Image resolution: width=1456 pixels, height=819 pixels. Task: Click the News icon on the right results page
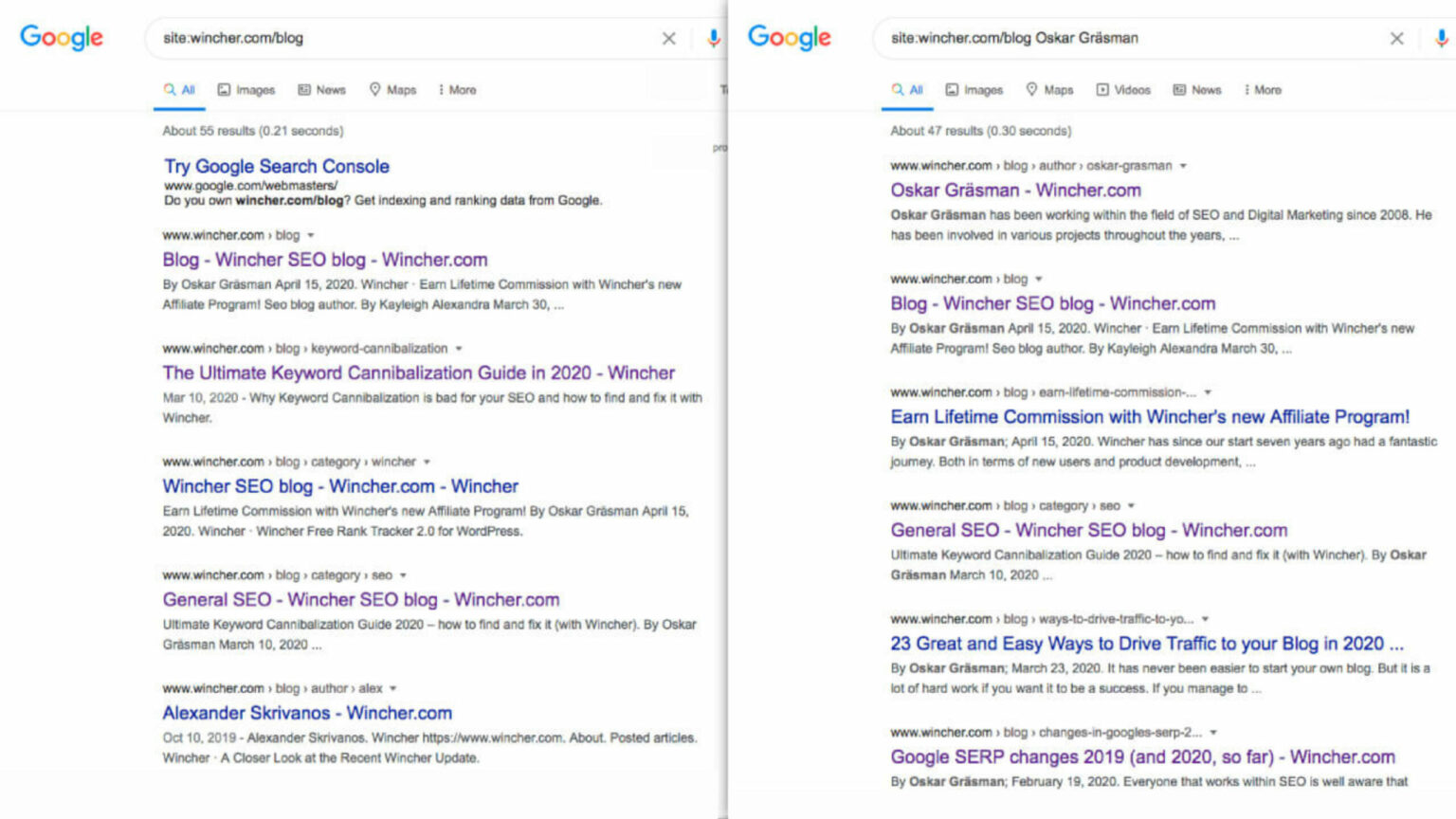click(1181, 89)
